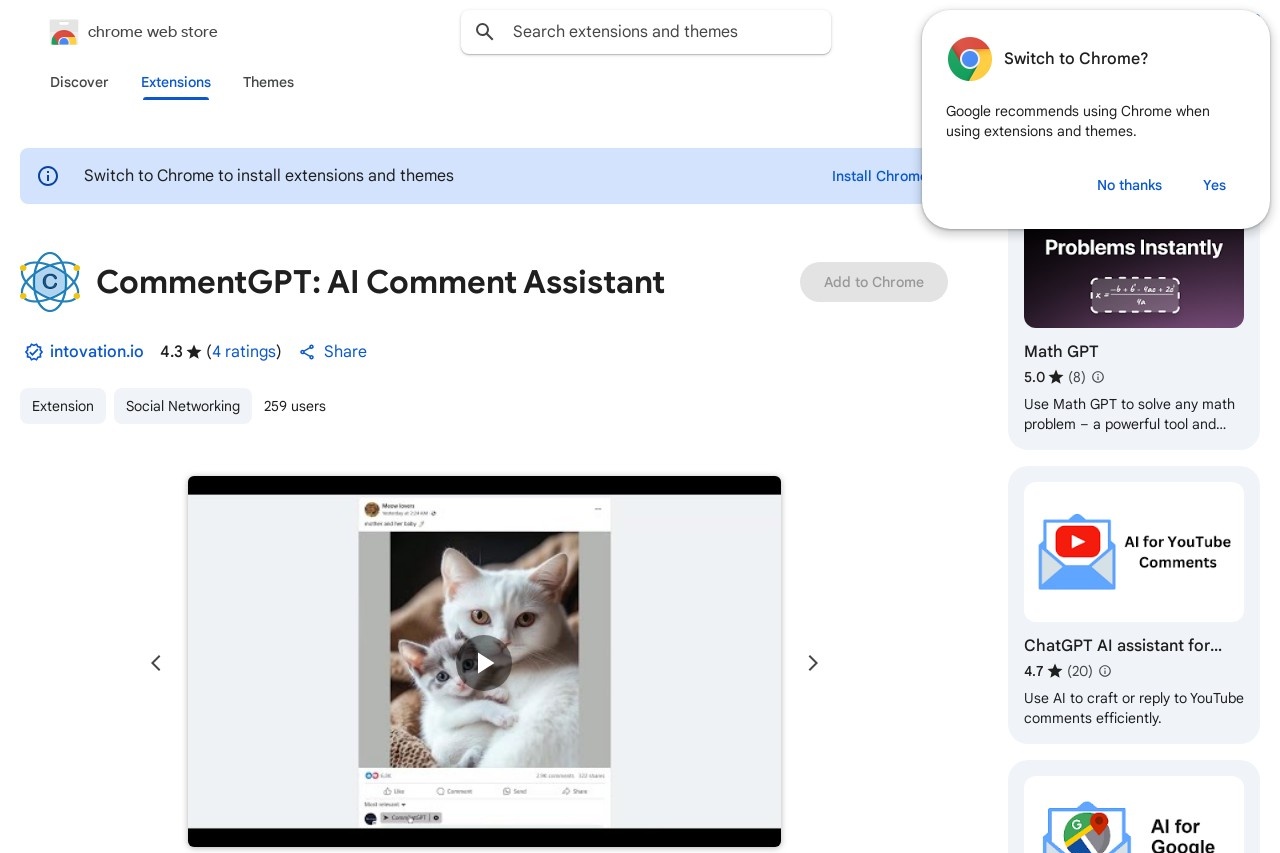
Task: Click info icon next to ChatGPT AI assistant rating
Action: coord(1105,671)
